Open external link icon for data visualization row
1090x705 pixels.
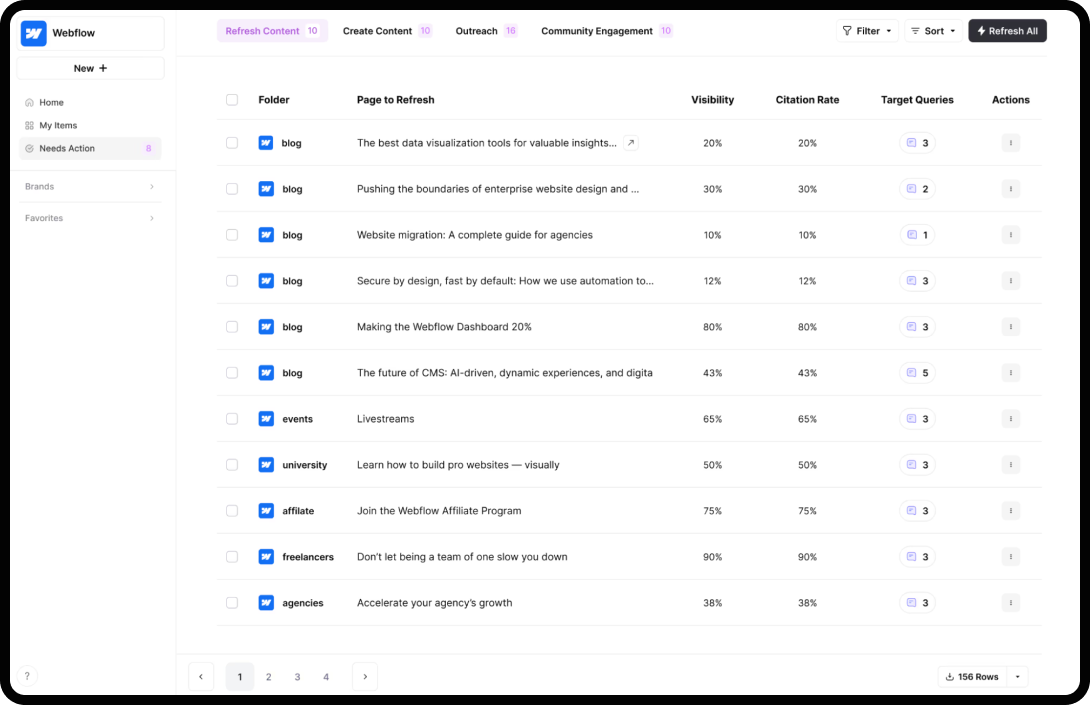[630, 143]
